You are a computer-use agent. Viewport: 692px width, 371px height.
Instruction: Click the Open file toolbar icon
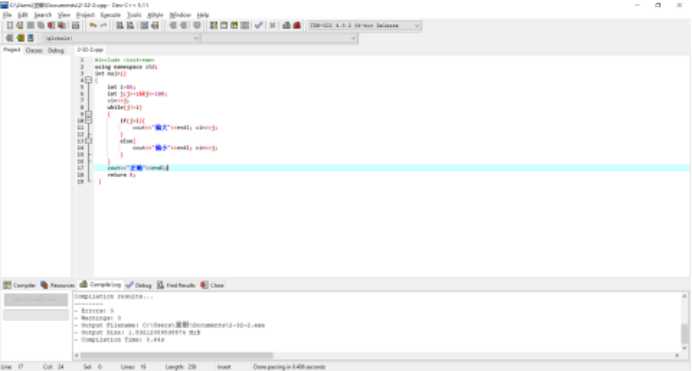pyautogui.click(x=20, y=26)
